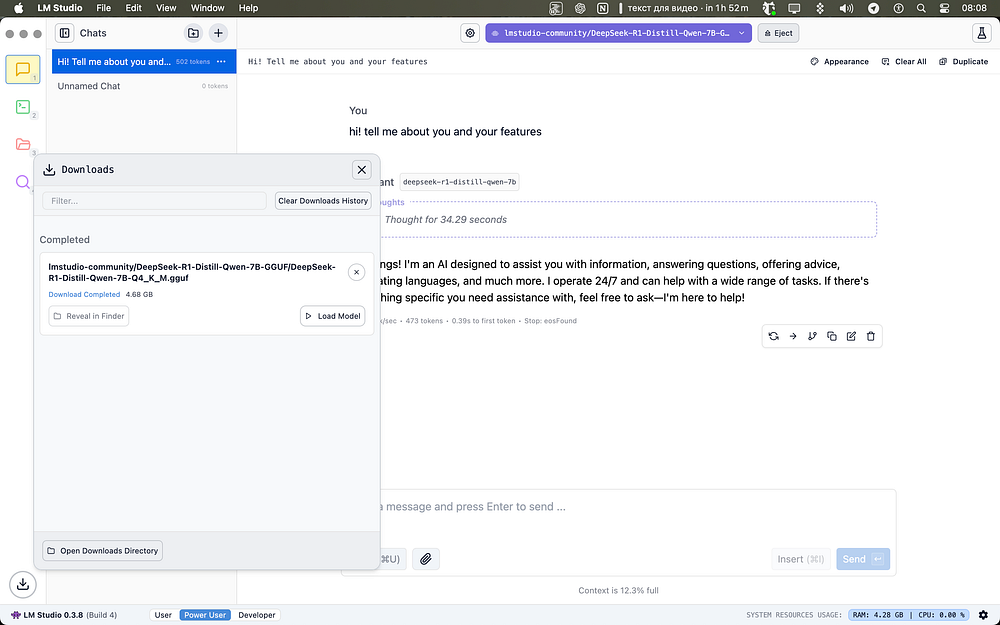Delete the assistant message

click(871, 336)
